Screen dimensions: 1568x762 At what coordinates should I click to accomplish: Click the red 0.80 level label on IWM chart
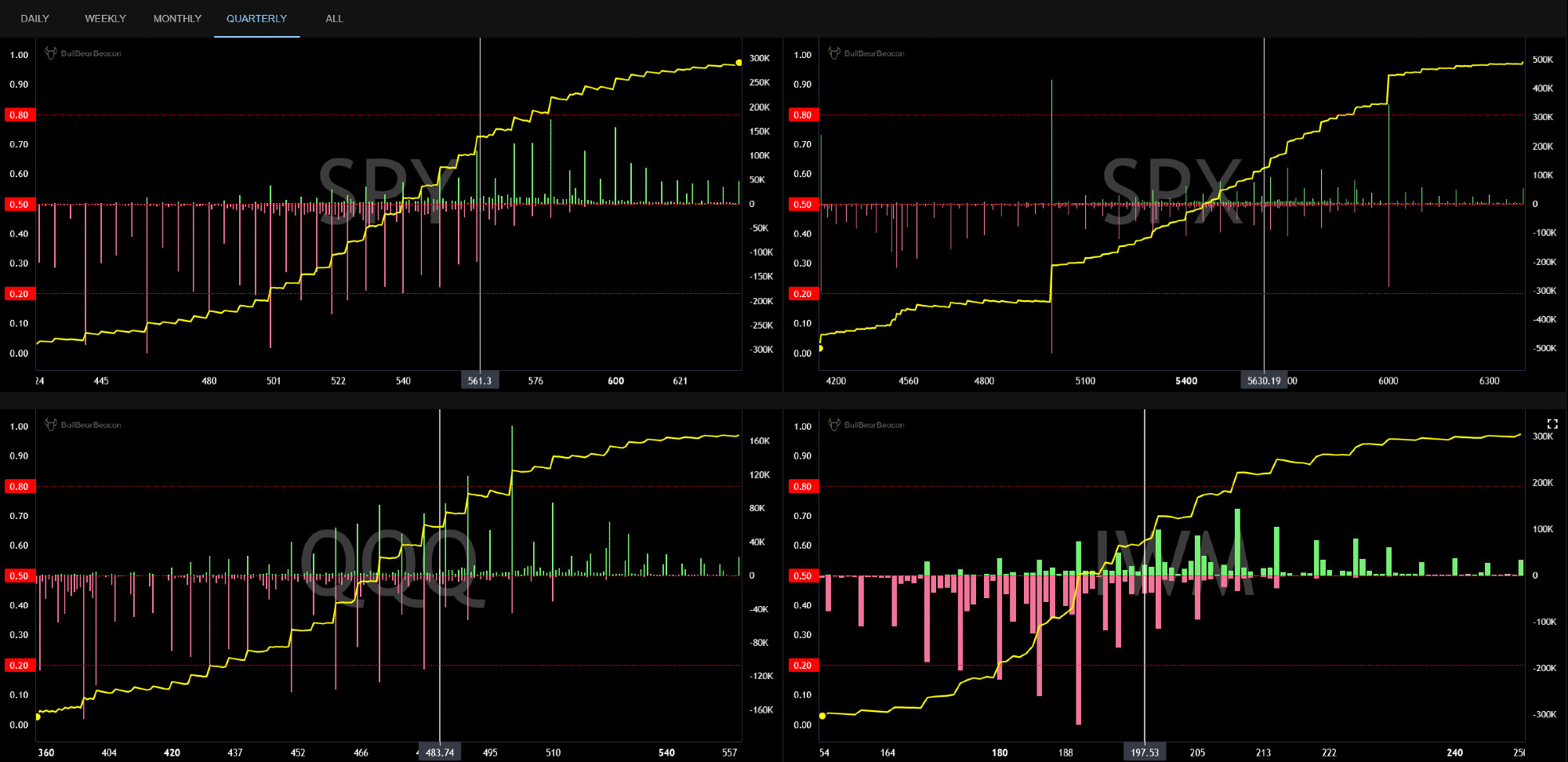(803, 486)
